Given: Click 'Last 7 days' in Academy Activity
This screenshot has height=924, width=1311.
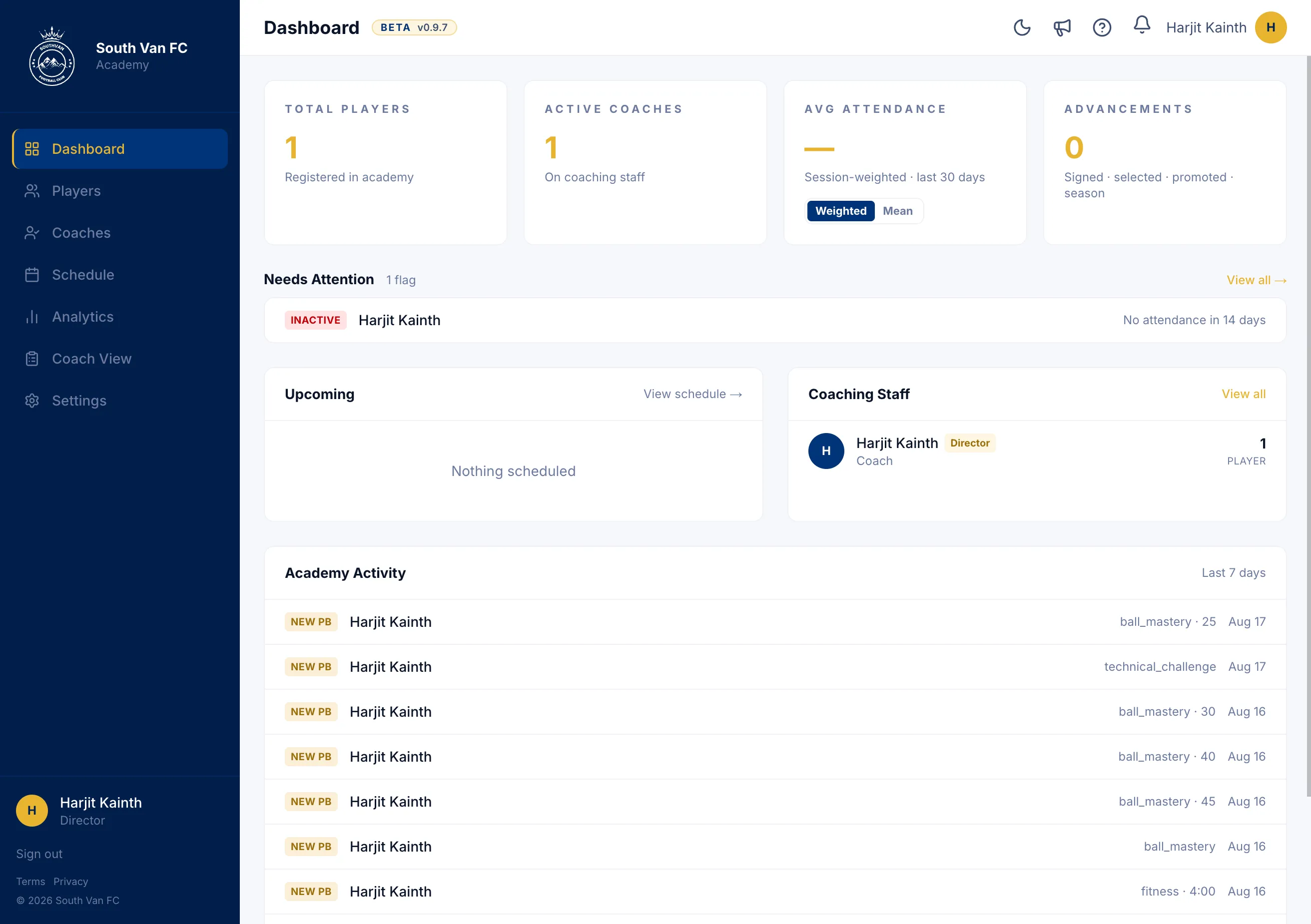Looking at the screenshot, I should coord(1234,573).
